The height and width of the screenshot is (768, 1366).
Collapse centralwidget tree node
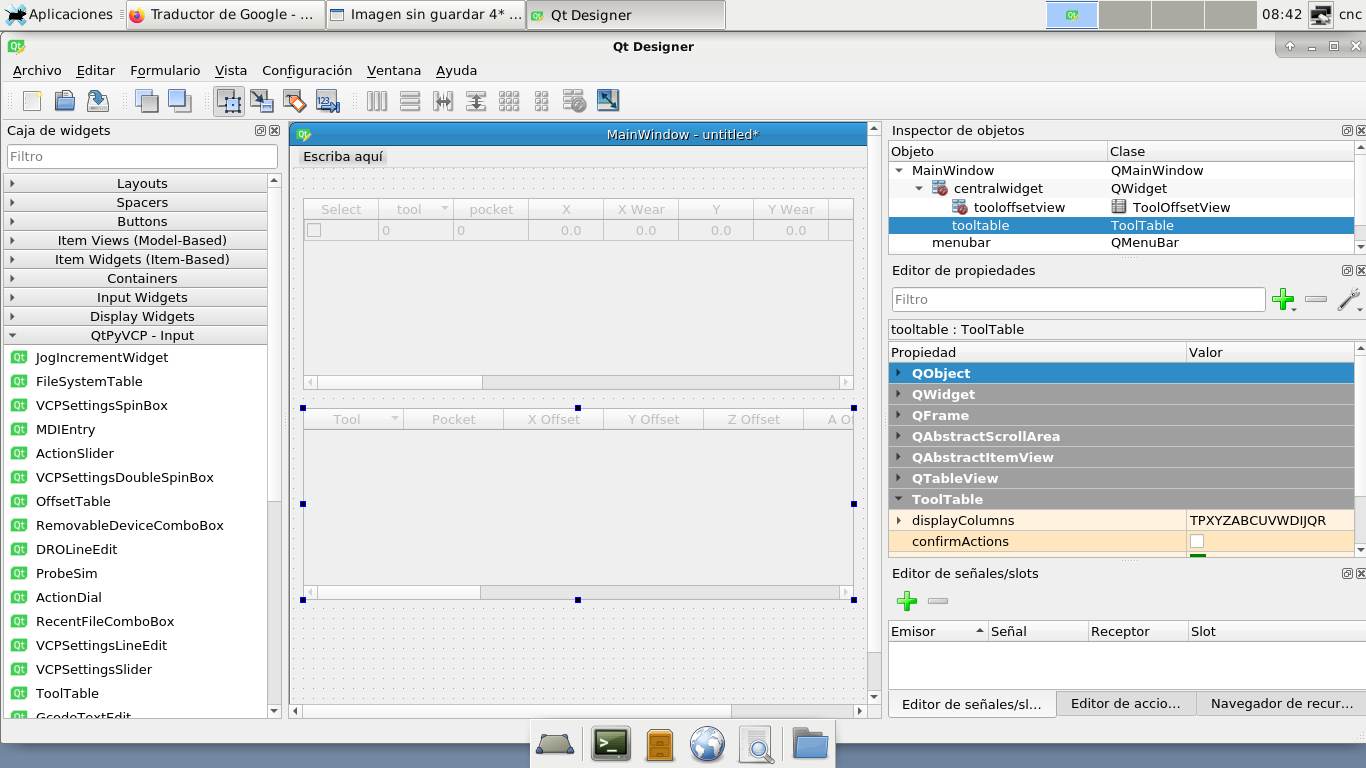920,188
